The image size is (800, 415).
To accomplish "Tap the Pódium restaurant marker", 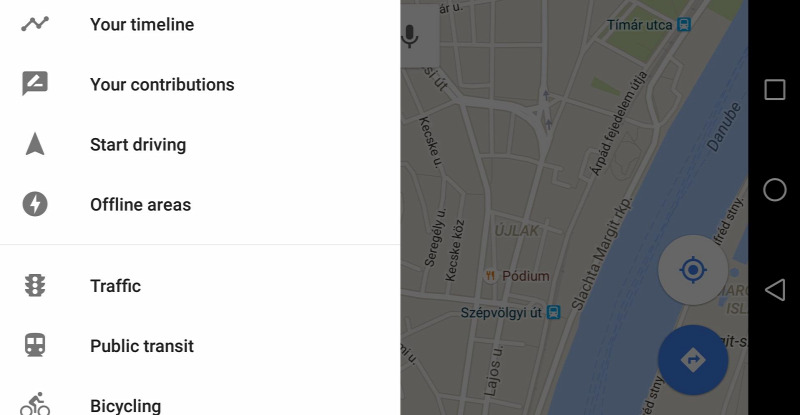I will 517,276.
